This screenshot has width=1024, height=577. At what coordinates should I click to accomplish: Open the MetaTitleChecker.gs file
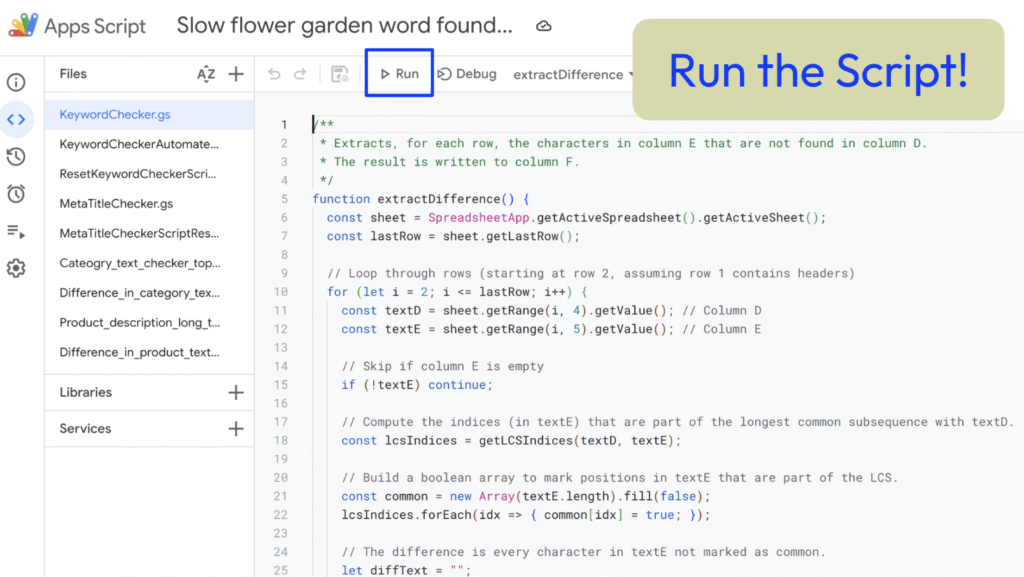116,204
